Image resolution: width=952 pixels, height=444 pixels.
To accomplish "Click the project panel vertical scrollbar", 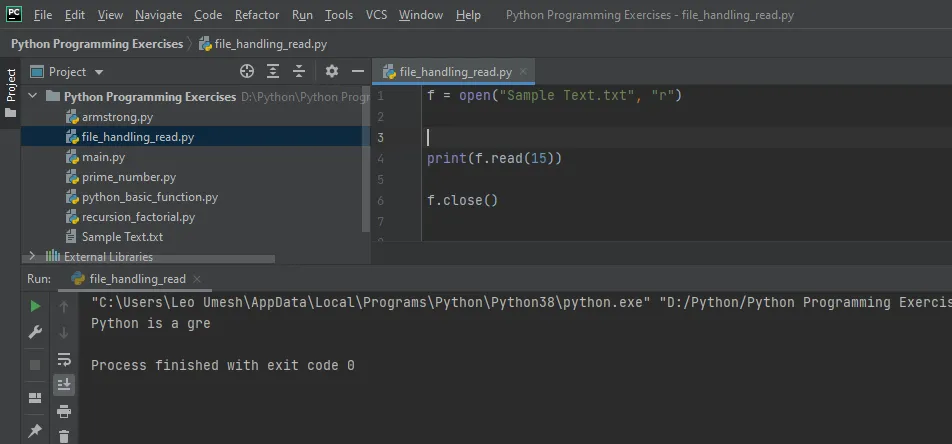I will 366,160.
